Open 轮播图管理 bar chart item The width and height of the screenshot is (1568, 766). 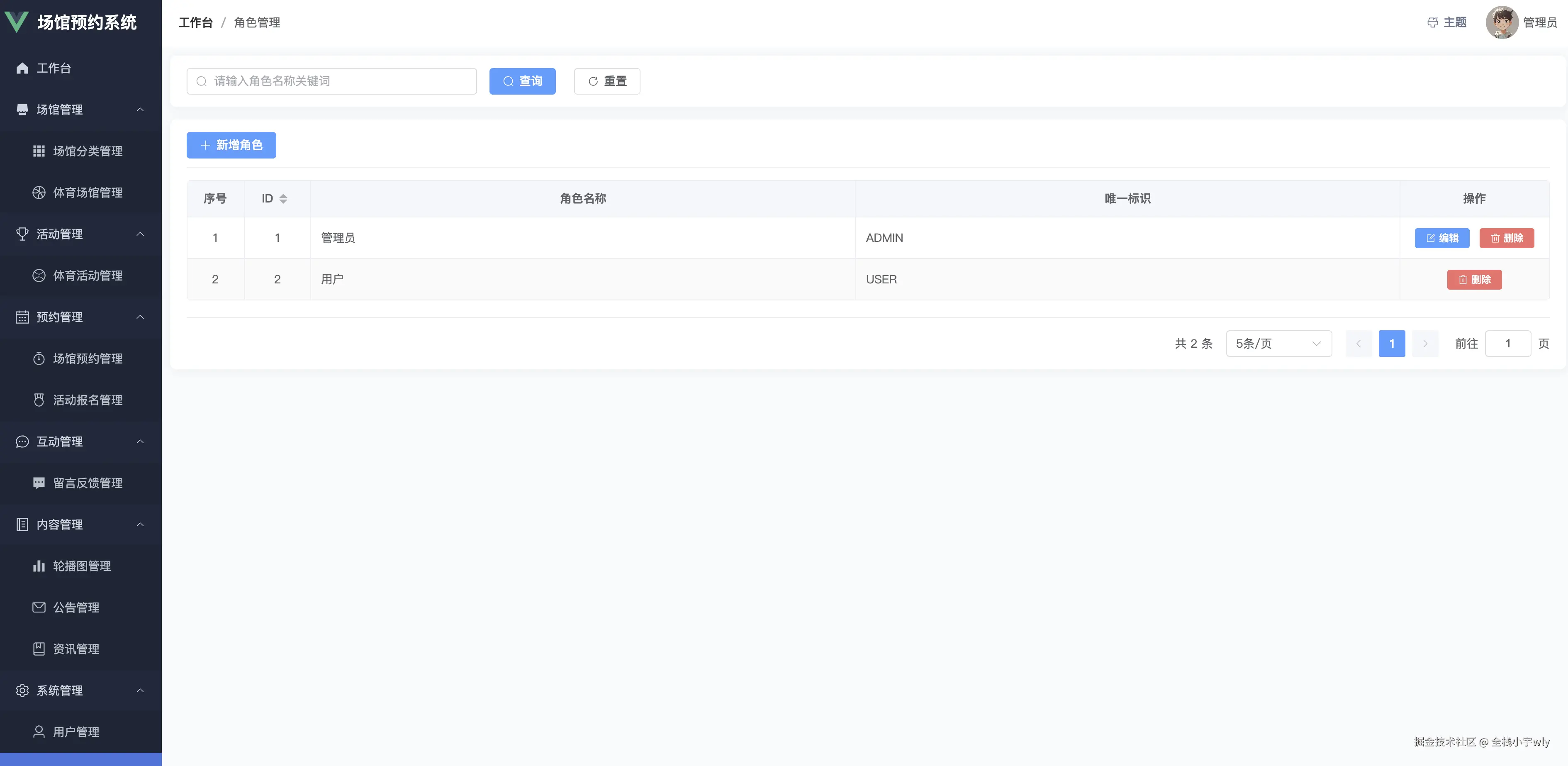pyautogui.click(x=39, y=566)
